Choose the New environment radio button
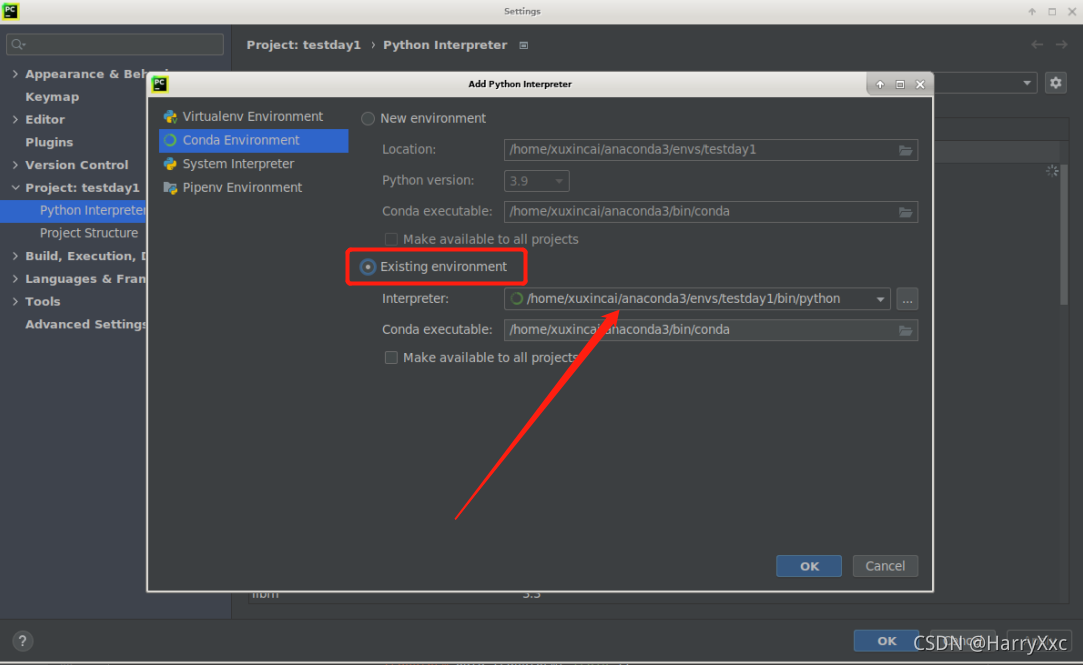The height and width of the screenshot is (665, 1083). coord(368,119)
